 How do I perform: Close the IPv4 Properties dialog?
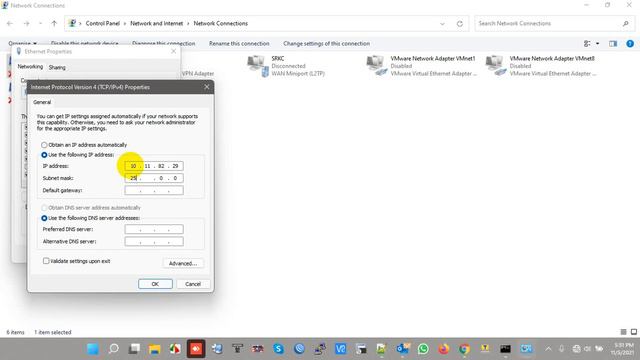pos(207,87)
